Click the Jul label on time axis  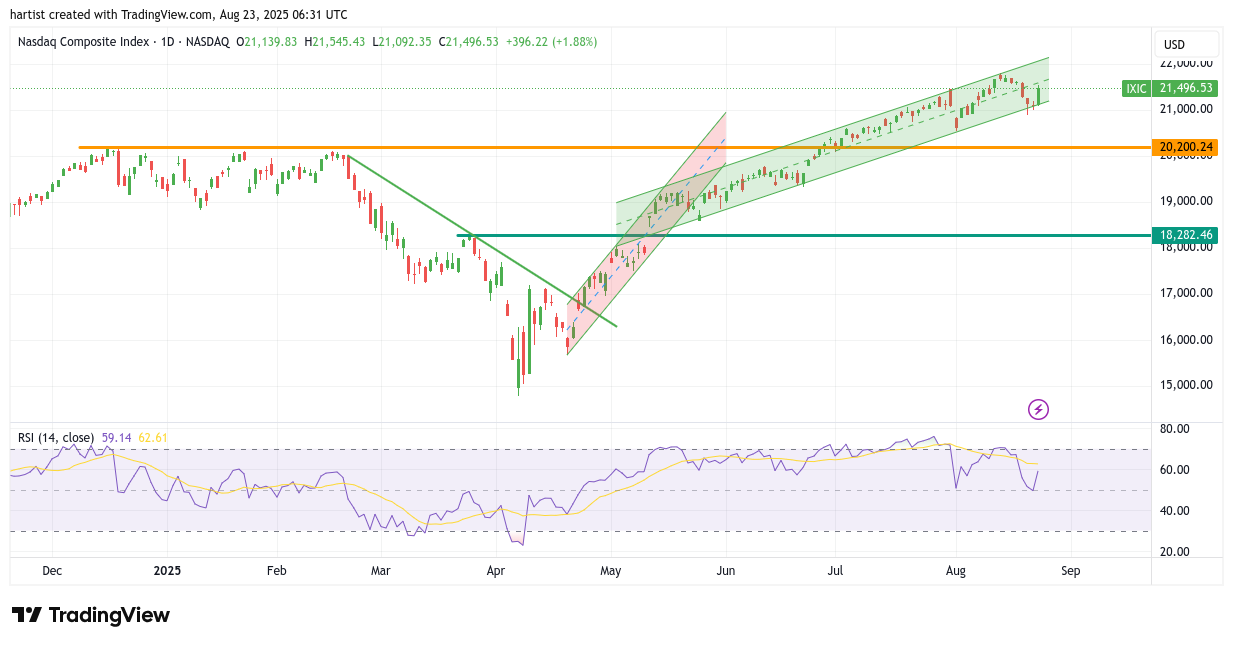click(x=836, y=571)
